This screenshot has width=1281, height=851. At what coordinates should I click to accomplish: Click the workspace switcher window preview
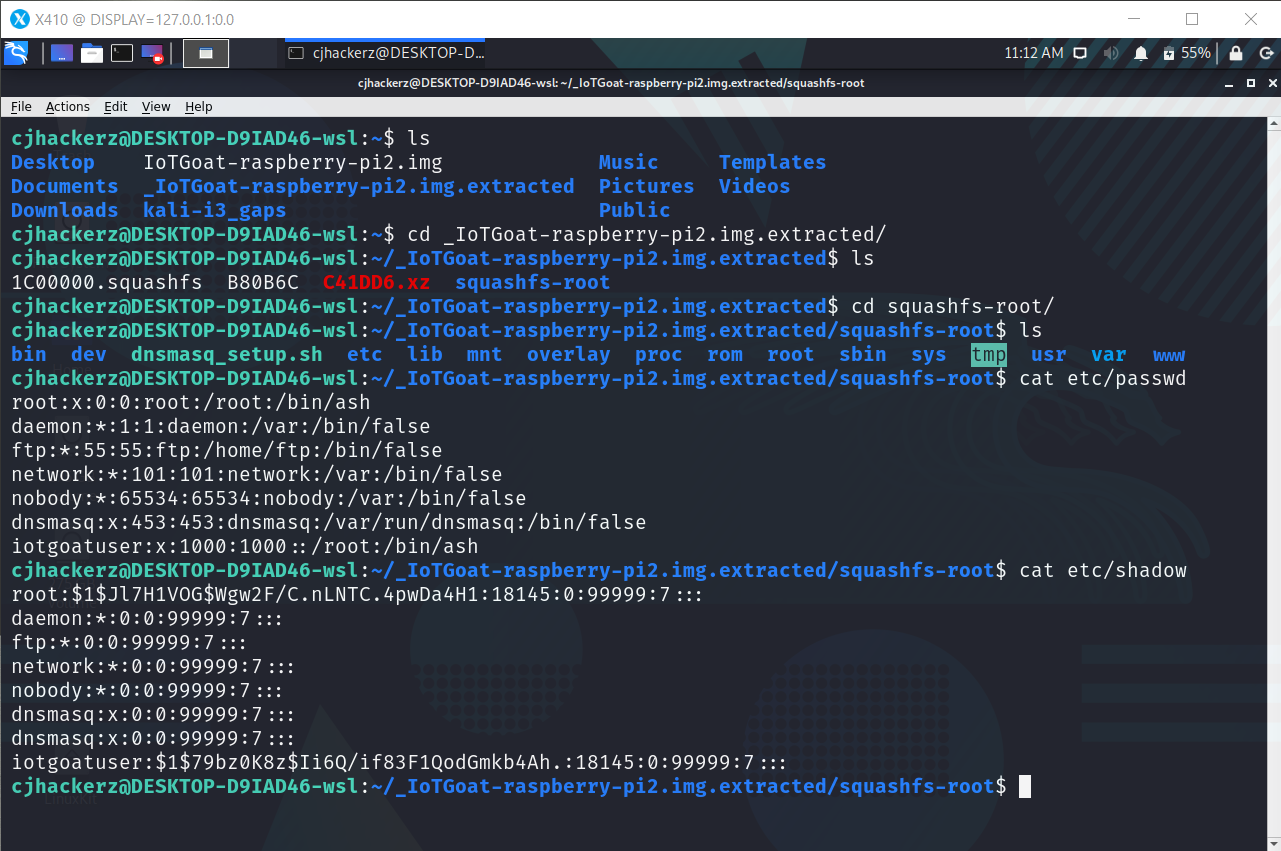pyautogui.click(x=205, y=54)
